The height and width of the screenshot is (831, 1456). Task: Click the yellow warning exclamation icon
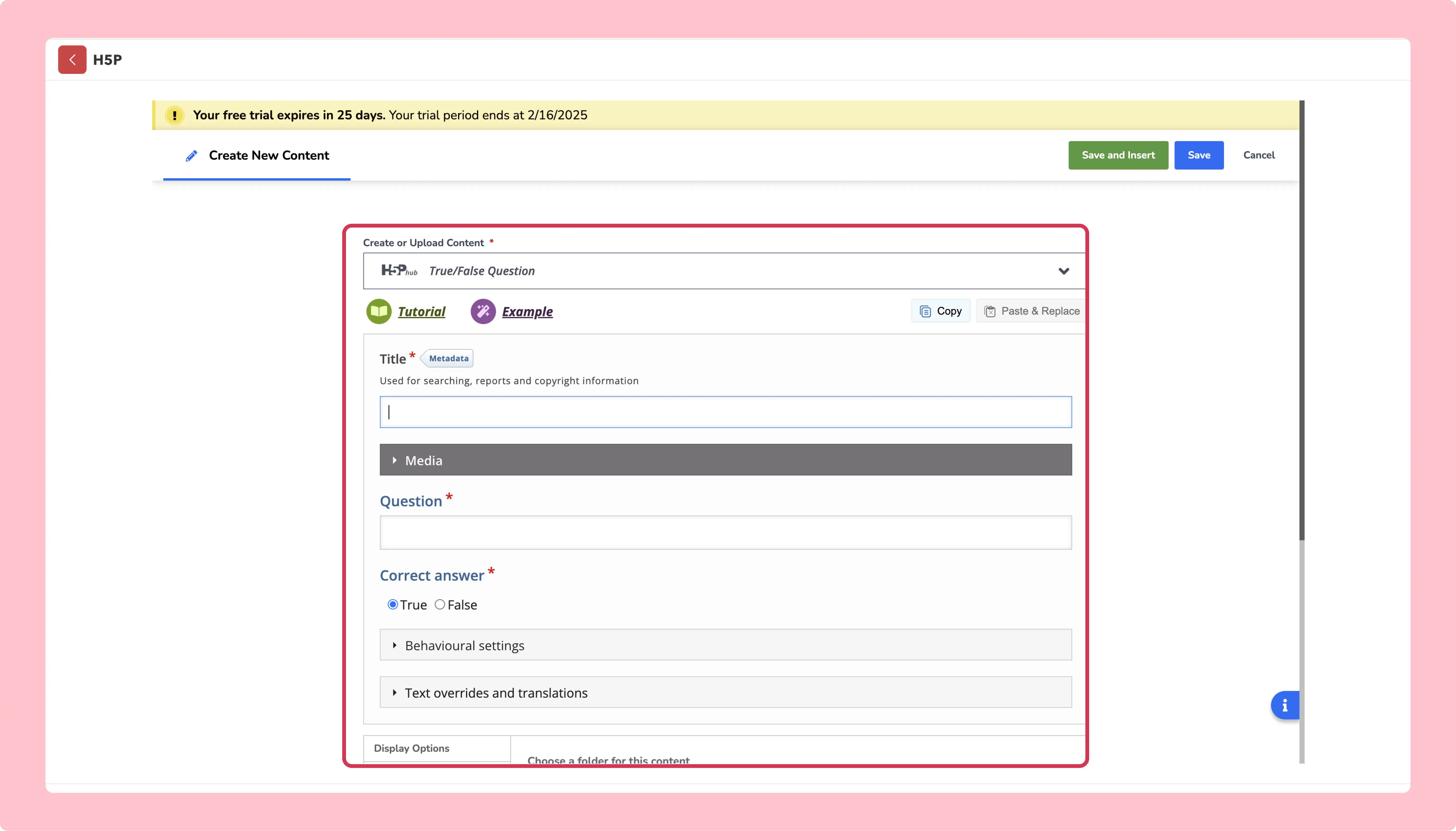click(175, 115)
